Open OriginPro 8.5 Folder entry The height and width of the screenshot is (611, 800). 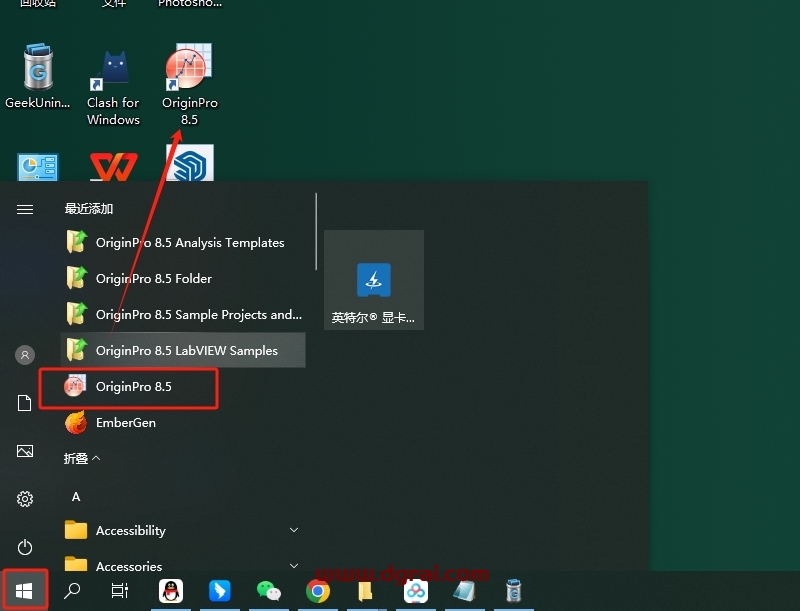183,278
